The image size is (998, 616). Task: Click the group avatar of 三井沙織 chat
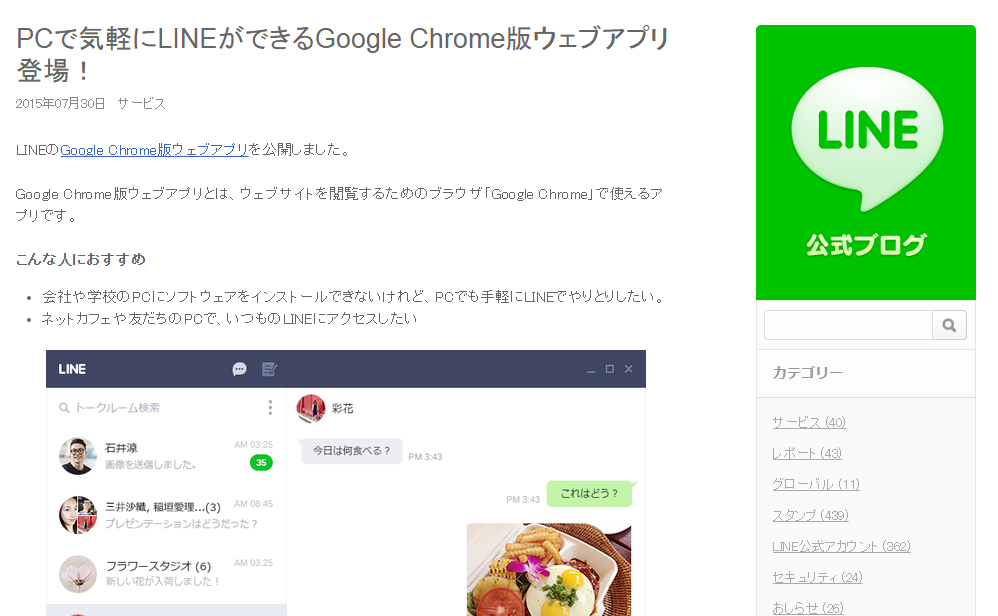(x=78, y=515)
